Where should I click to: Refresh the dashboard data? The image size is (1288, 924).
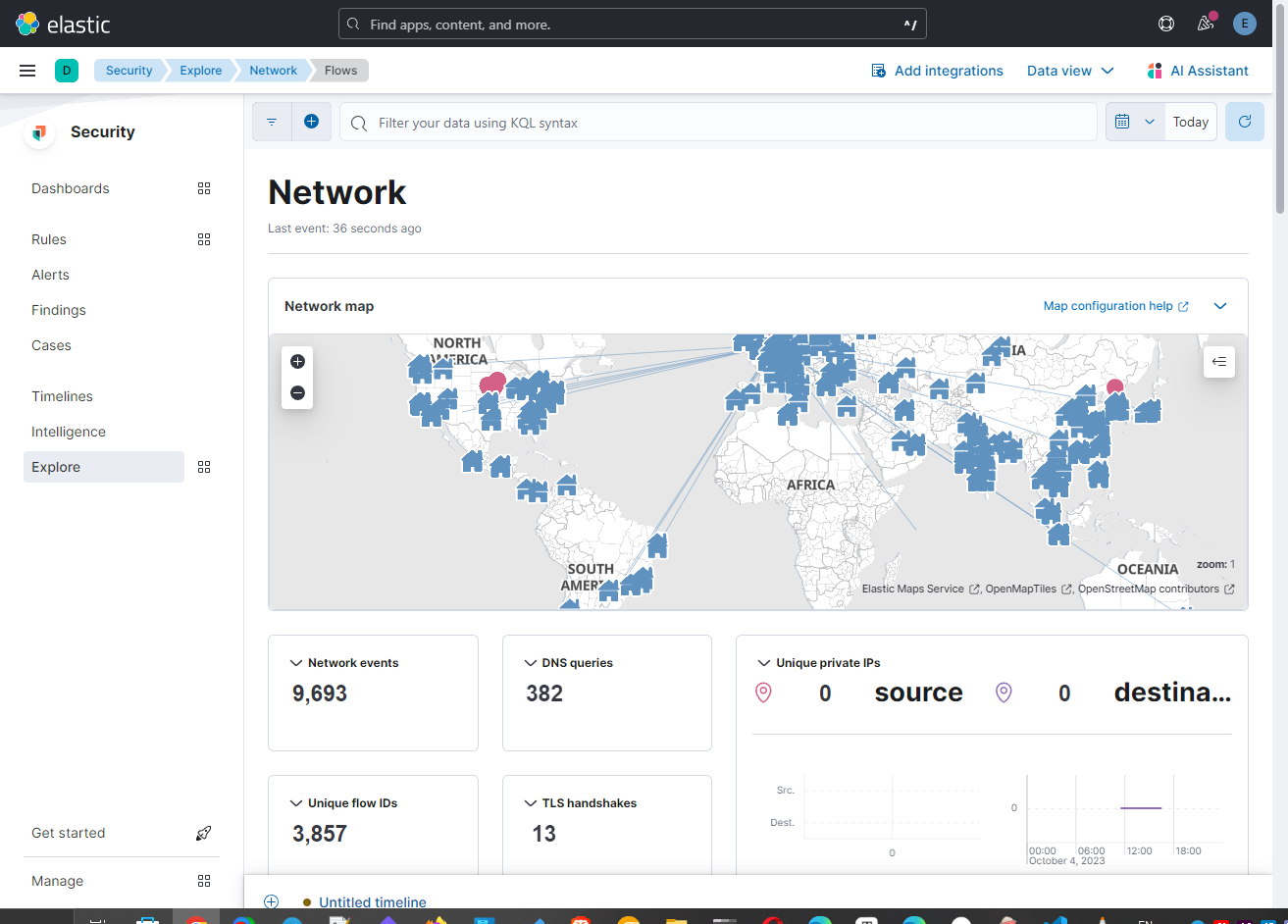pos(1244,121)
